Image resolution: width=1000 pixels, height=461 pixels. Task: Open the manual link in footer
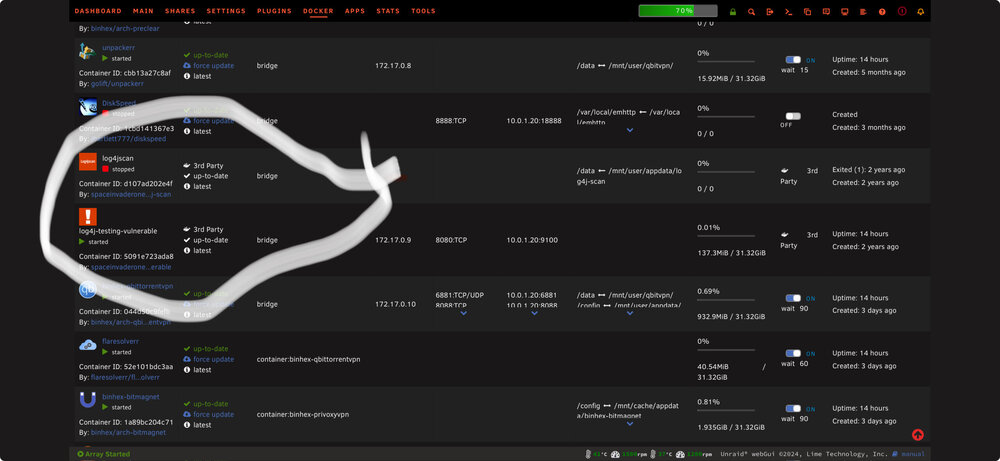coord(915,454)
